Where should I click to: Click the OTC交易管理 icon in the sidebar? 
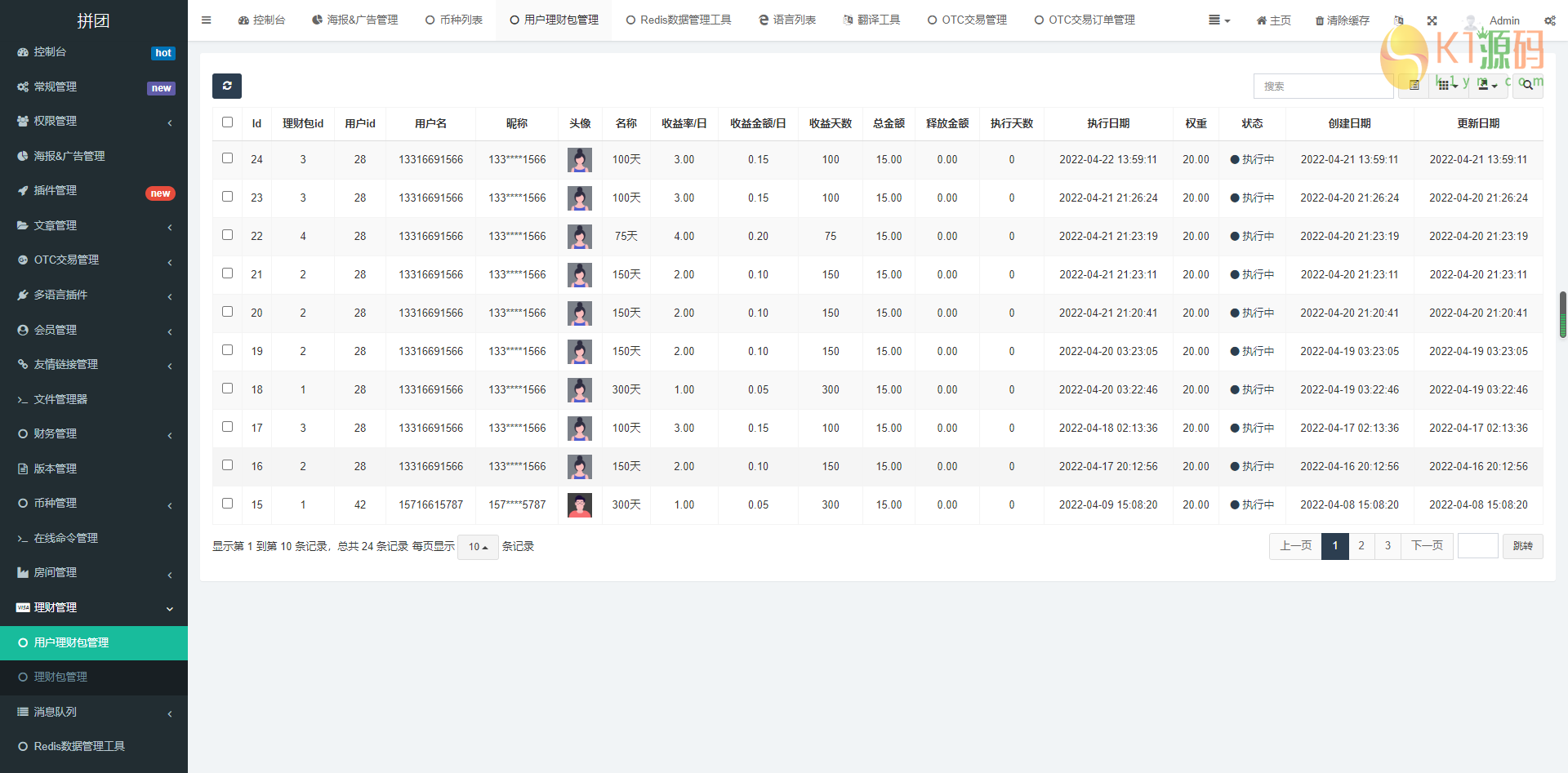point(23,260)
